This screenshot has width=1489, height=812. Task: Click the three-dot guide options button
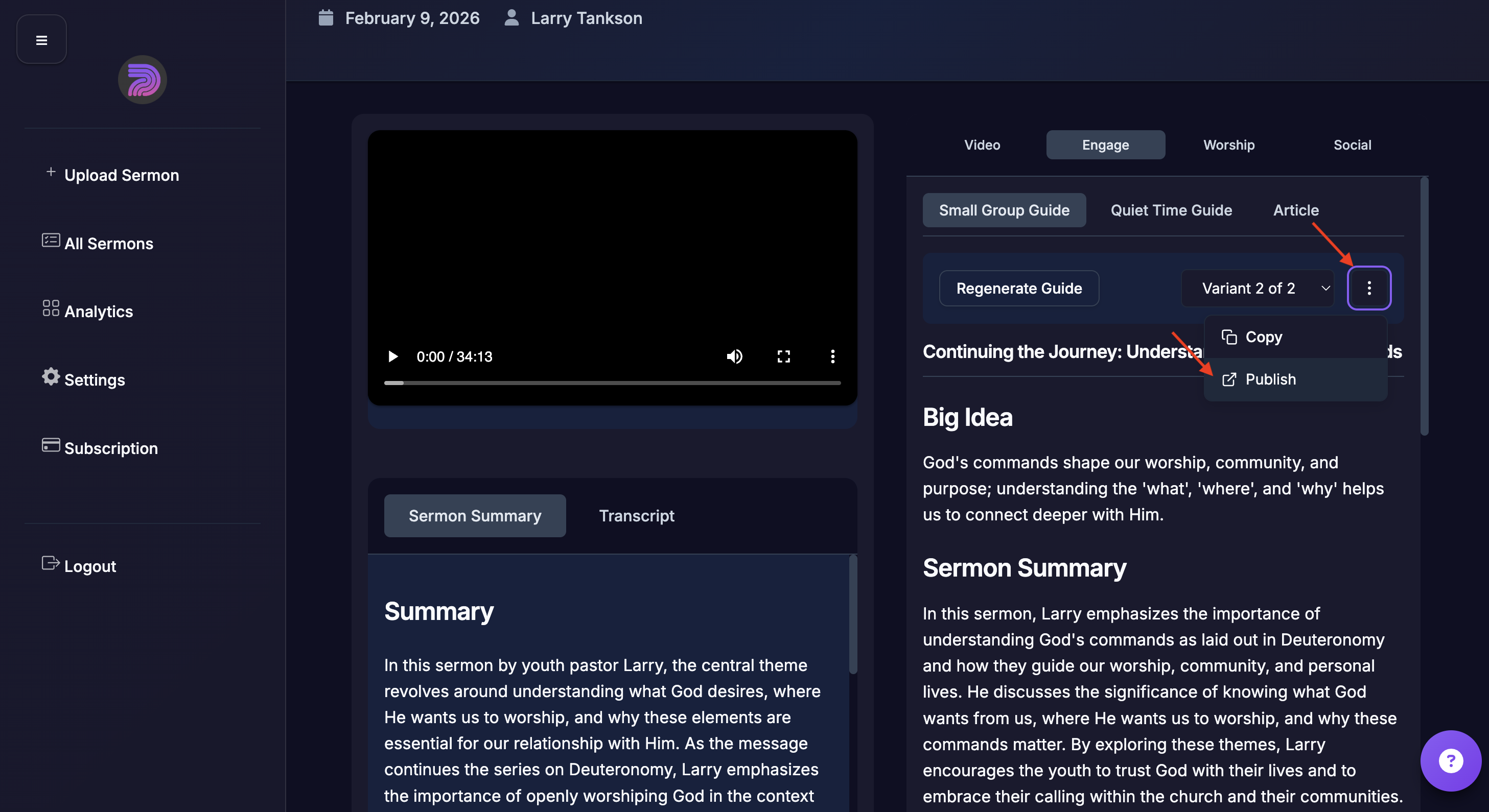click(x=1368, y=288)
